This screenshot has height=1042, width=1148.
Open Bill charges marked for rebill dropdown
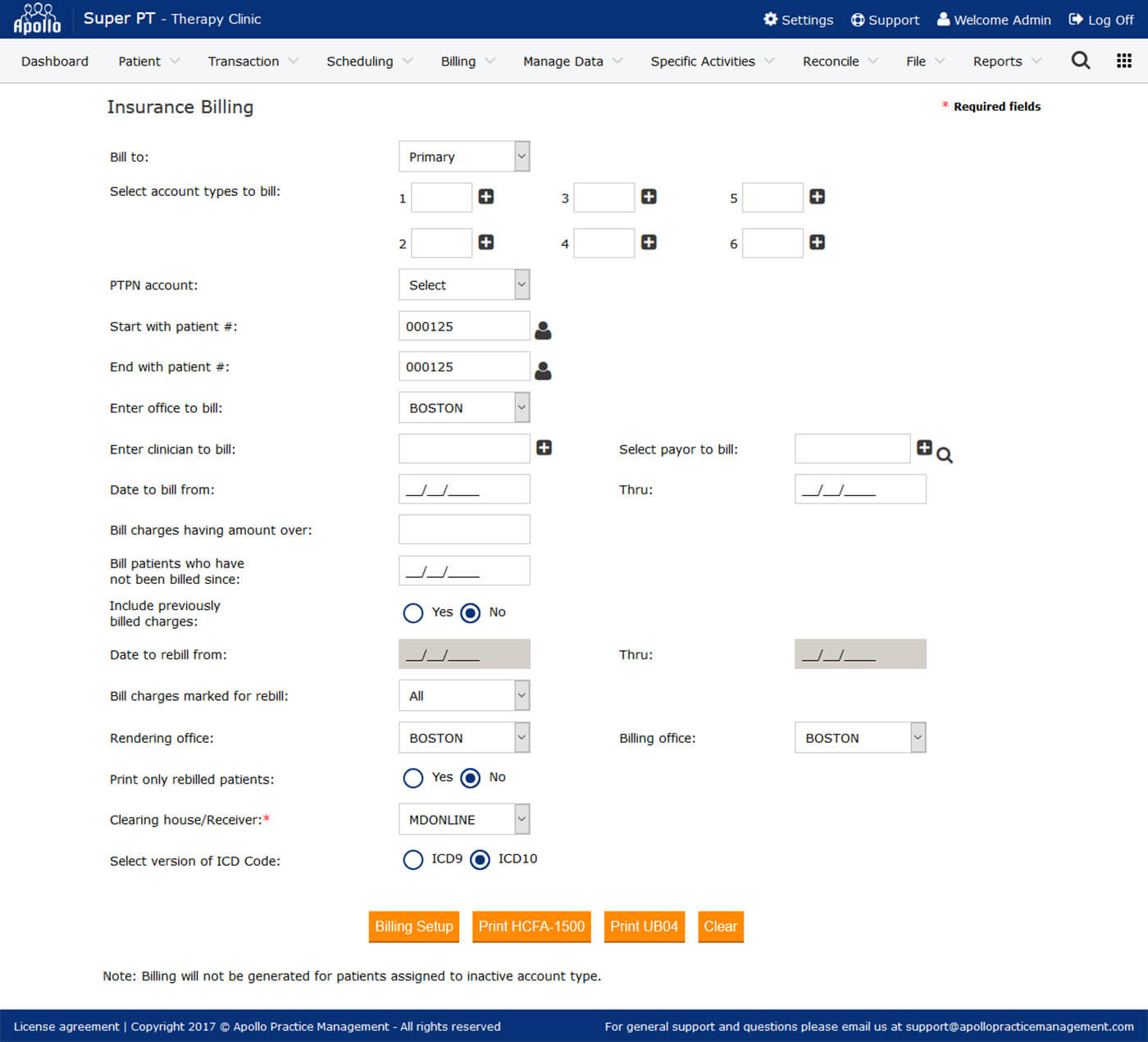tap(464, 695)
